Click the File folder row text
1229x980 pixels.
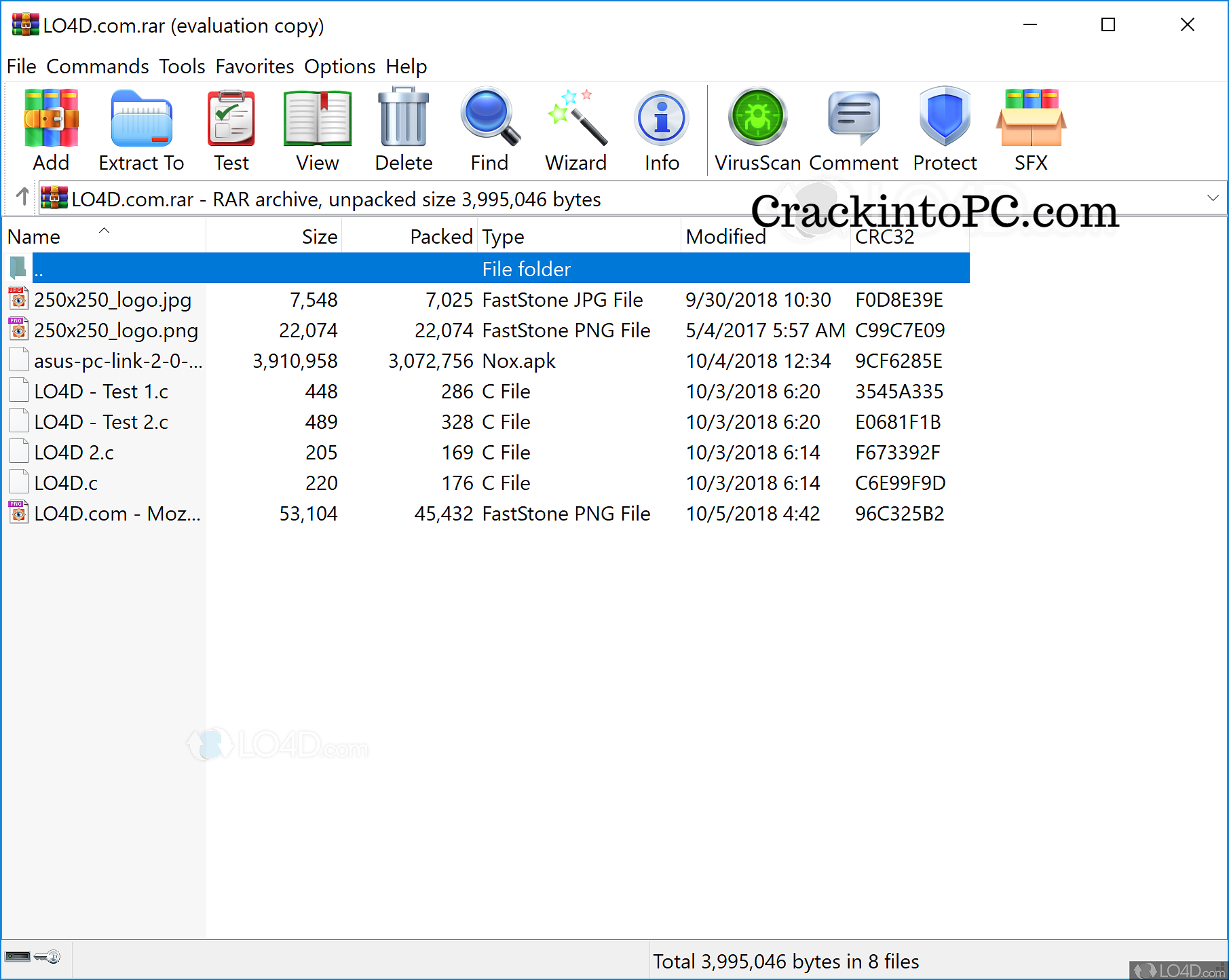click(x=526, y=269)
